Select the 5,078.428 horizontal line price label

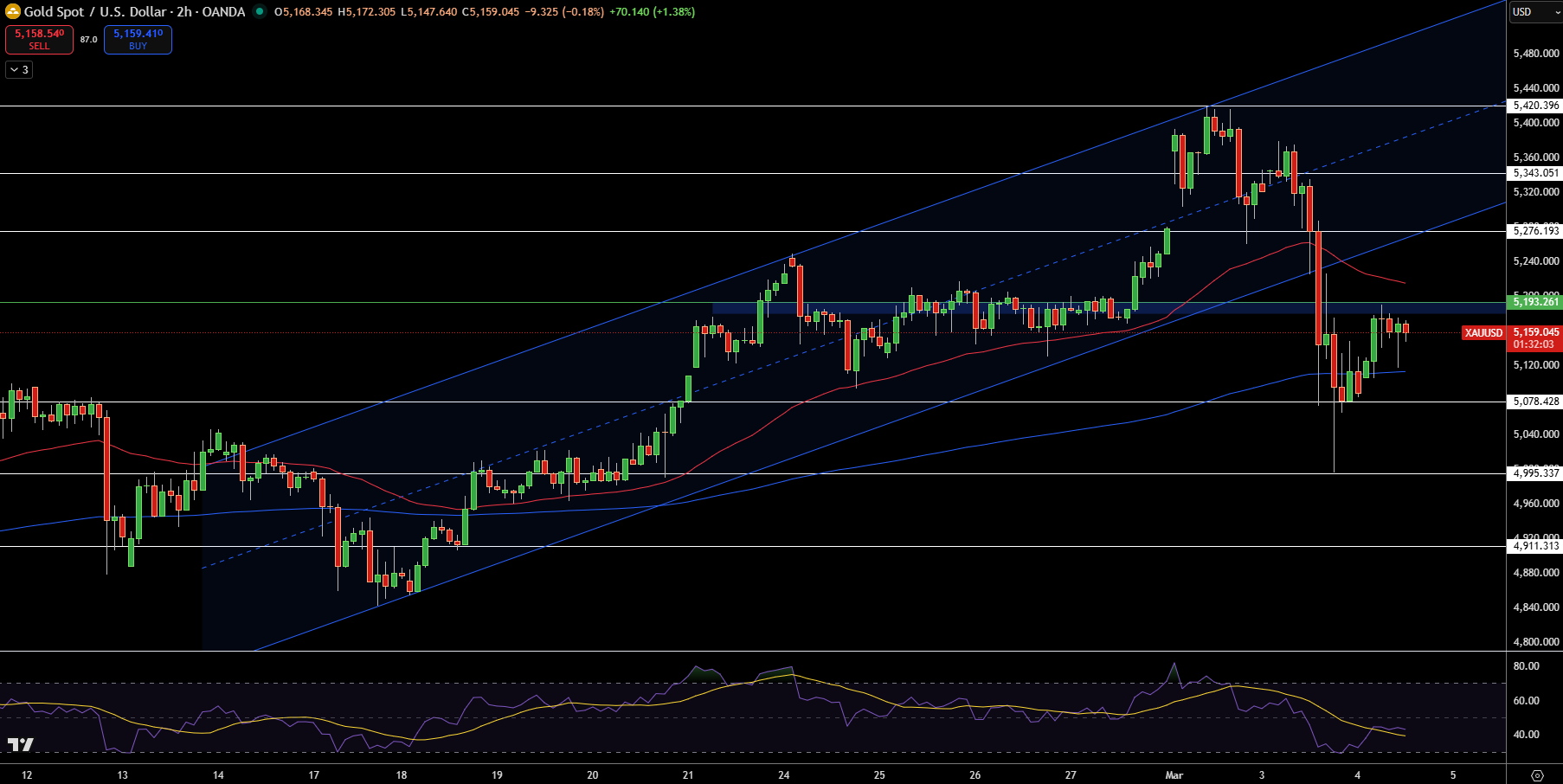pyautogui.click(x=1534, y=402)
